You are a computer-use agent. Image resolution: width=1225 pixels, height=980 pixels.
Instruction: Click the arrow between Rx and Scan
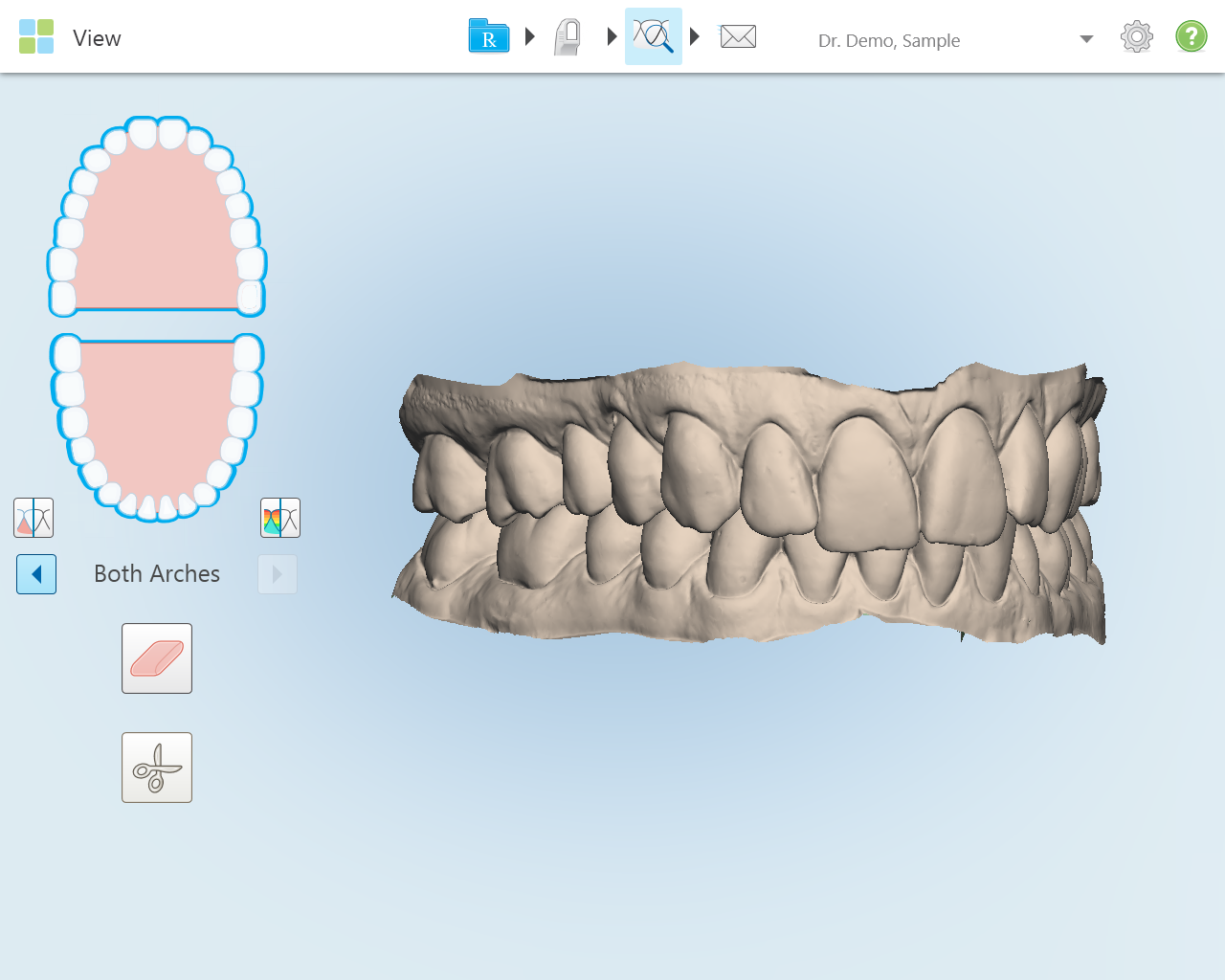click(x=530, y=37)
